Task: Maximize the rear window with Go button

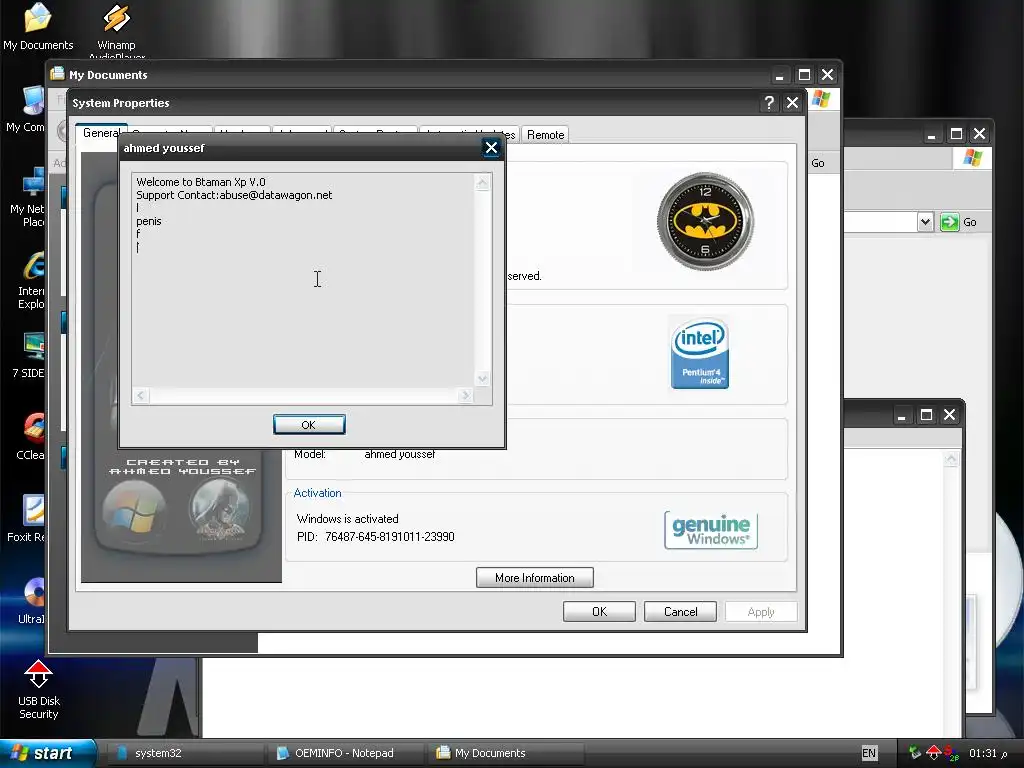Action: pos(956,134)
